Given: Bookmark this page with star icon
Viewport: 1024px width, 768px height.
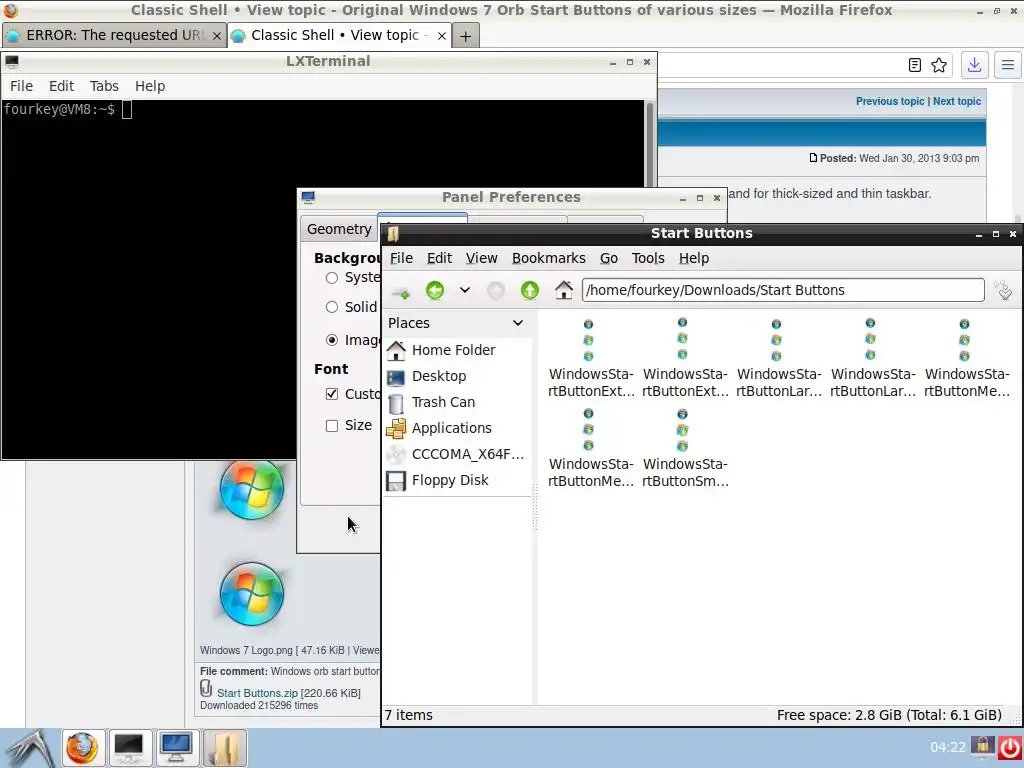Looking at the screenshot, I should (939, 65).
